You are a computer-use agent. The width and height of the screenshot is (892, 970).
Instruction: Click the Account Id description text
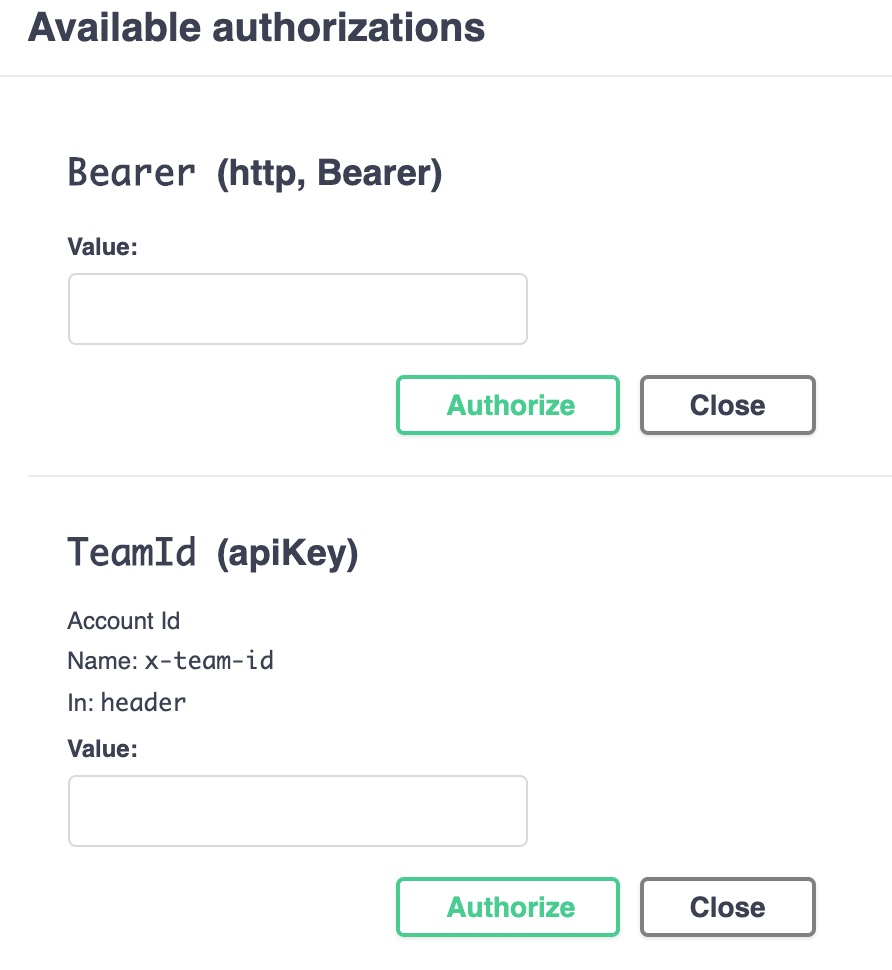click(x=124, y=621)
